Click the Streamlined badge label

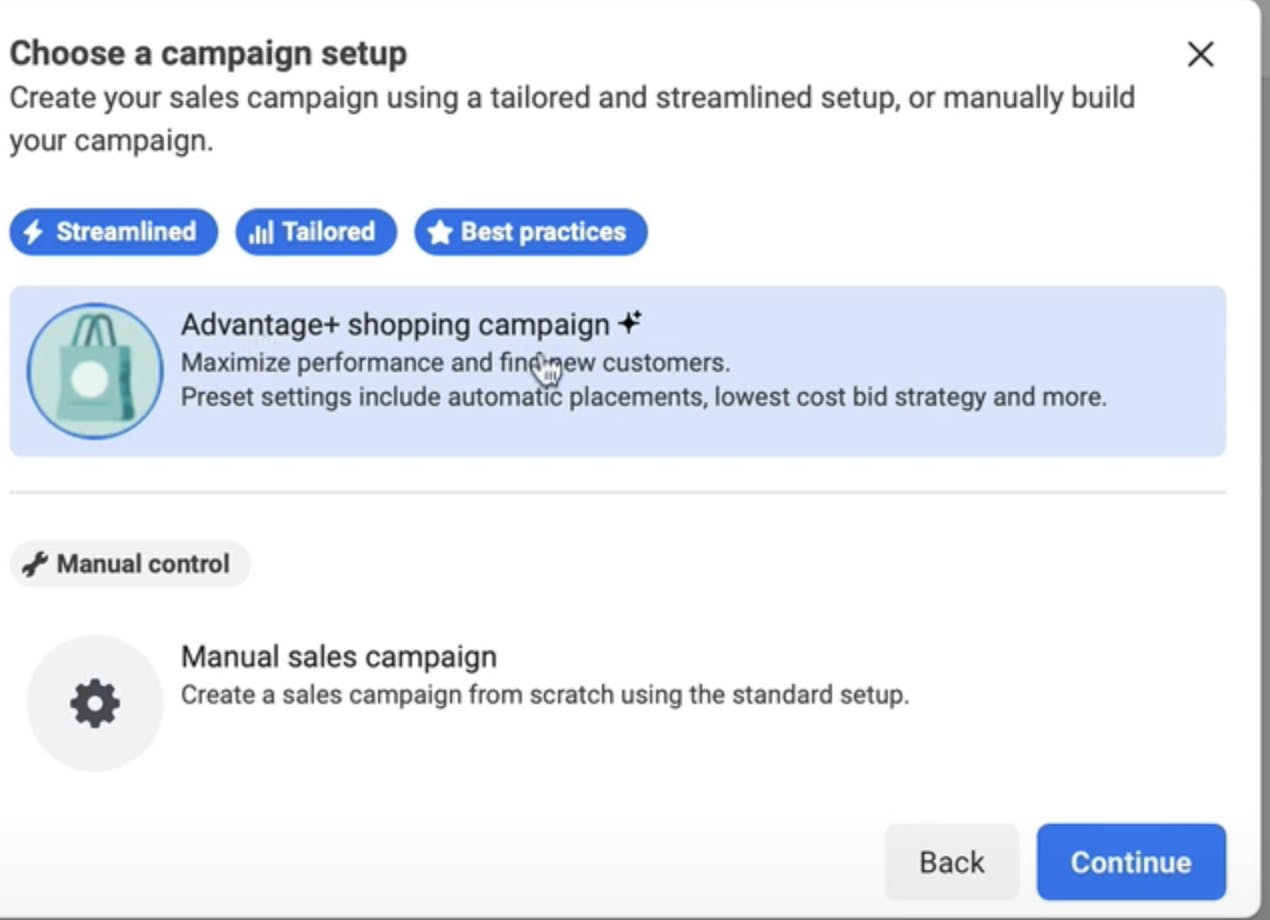tap(126, 232)
